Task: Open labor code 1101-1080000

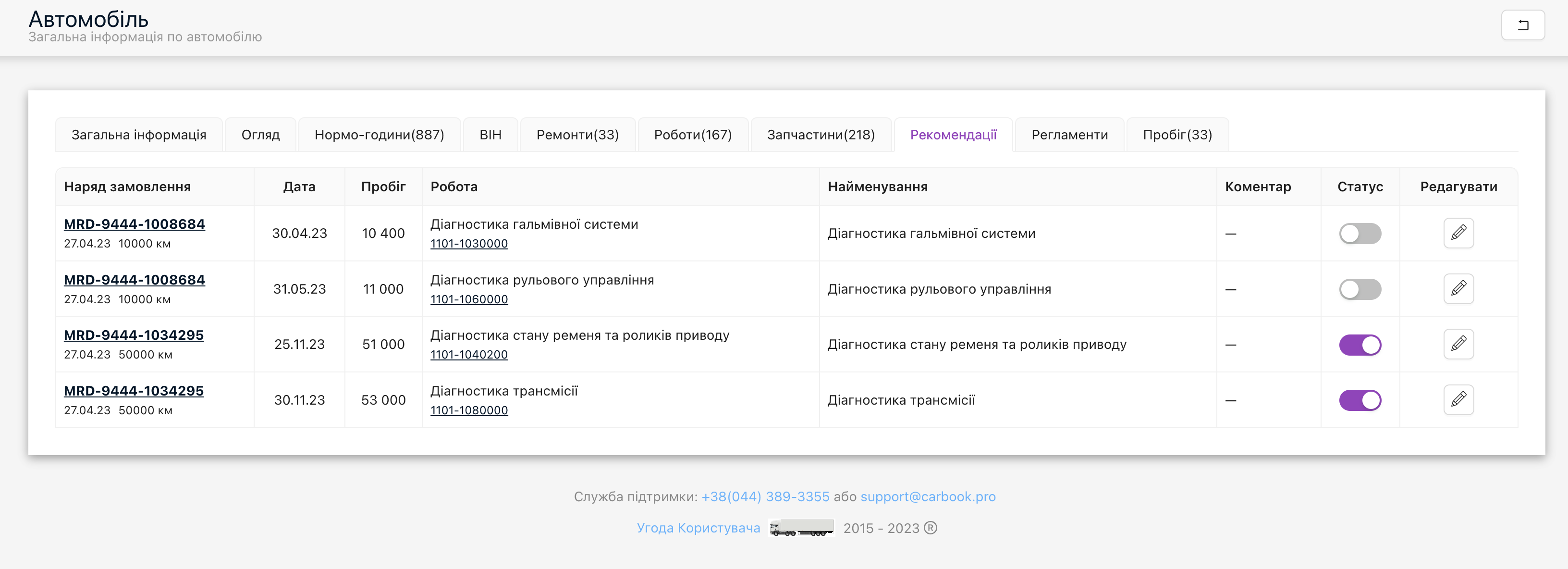Action: (469, 410)
